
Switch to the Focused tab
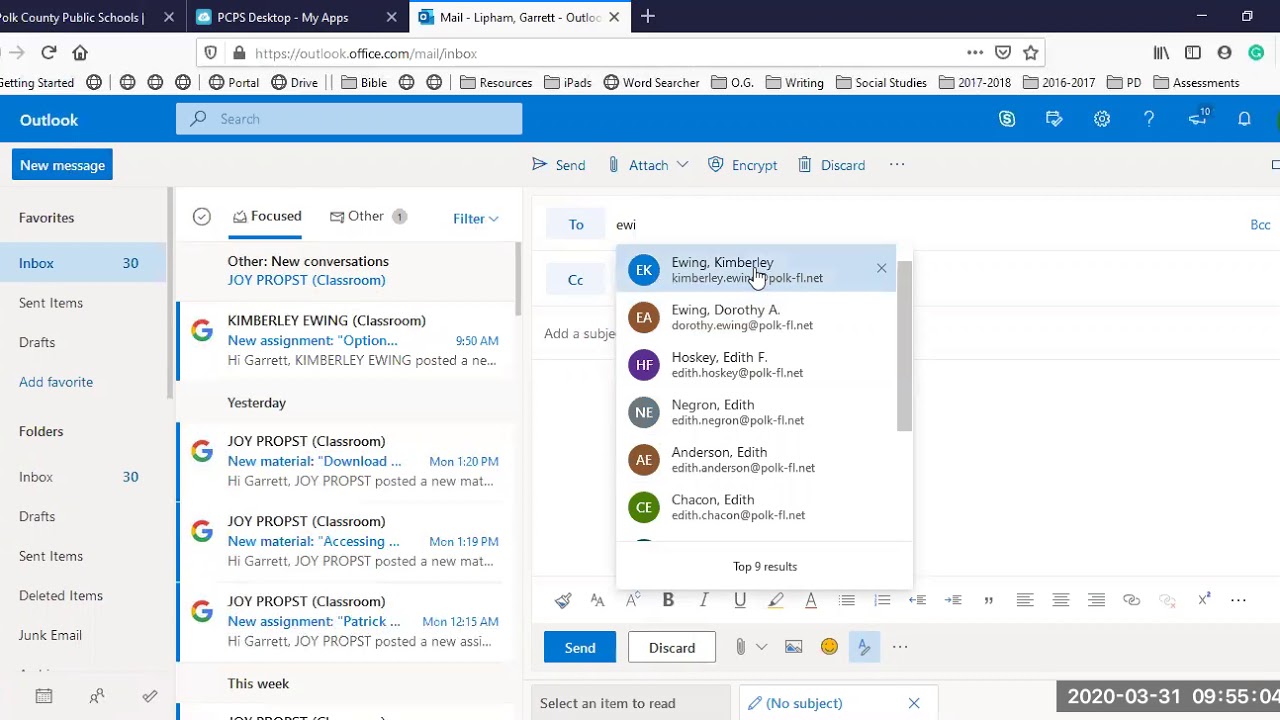click(265, 216)
